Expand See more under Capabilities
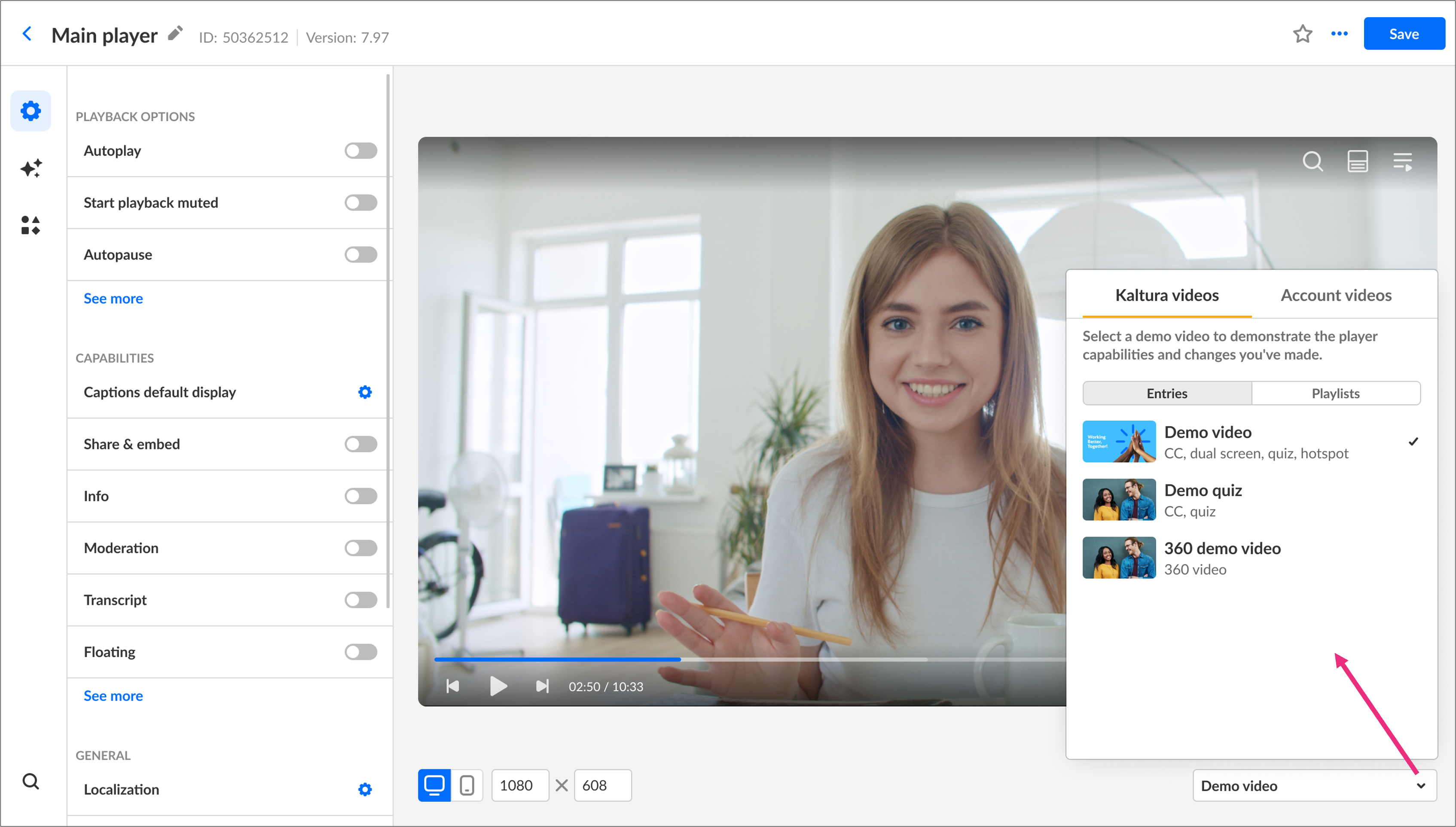 point(113,696)
